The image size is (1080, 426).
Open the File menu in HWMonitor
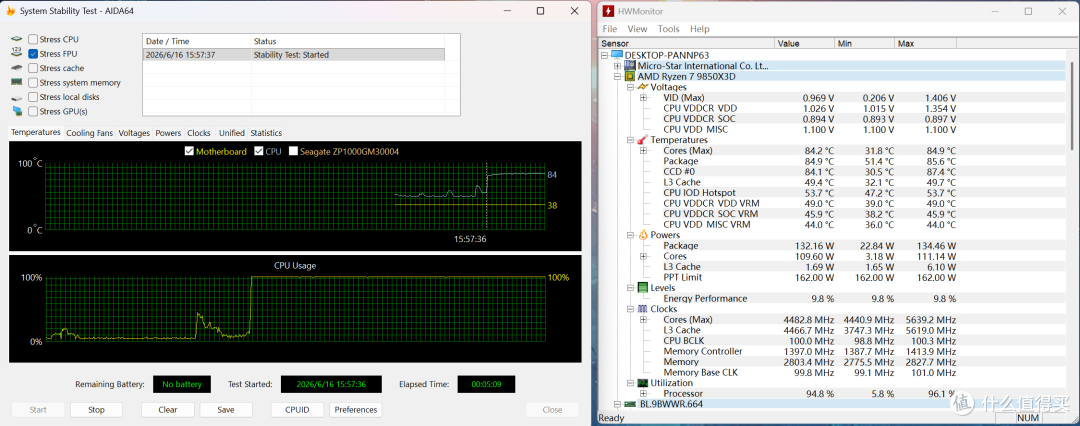(x=610, y=29)
